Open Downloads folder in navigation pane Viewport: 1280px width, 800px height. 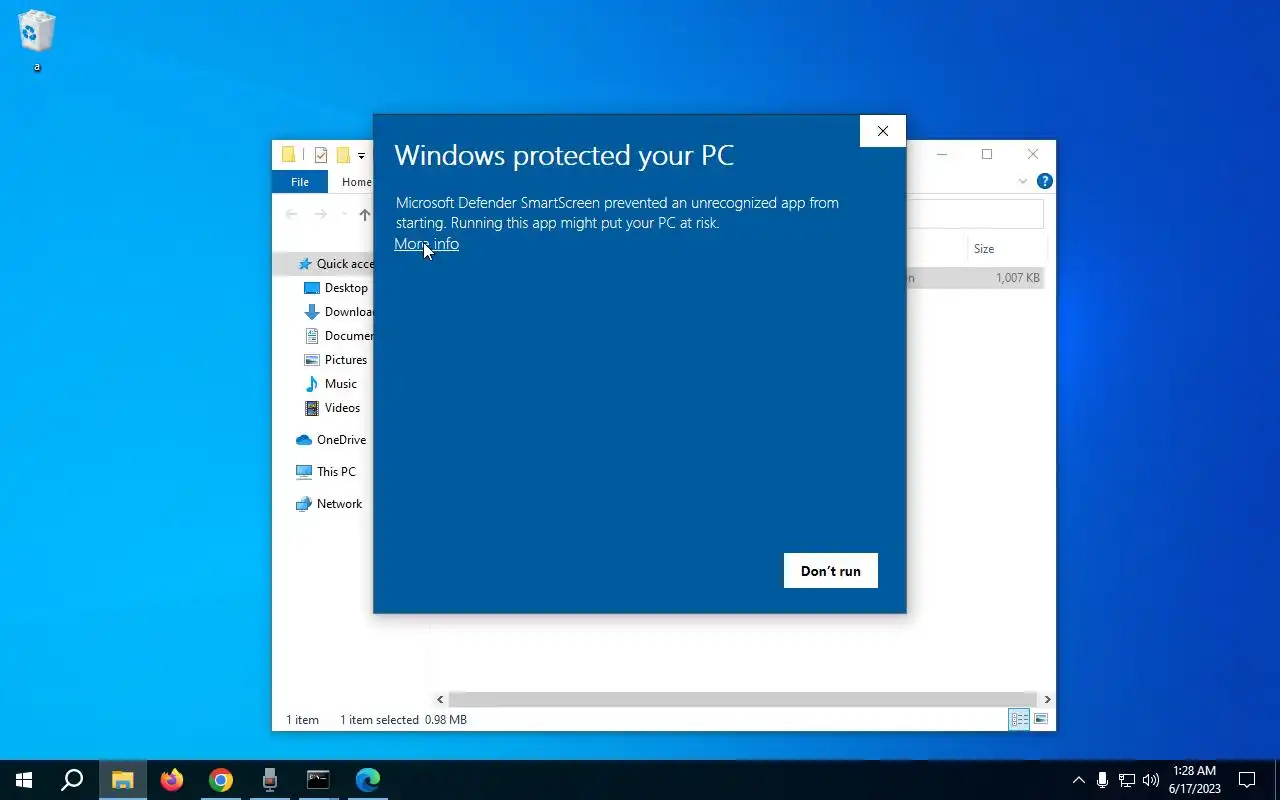click(348, 312)
